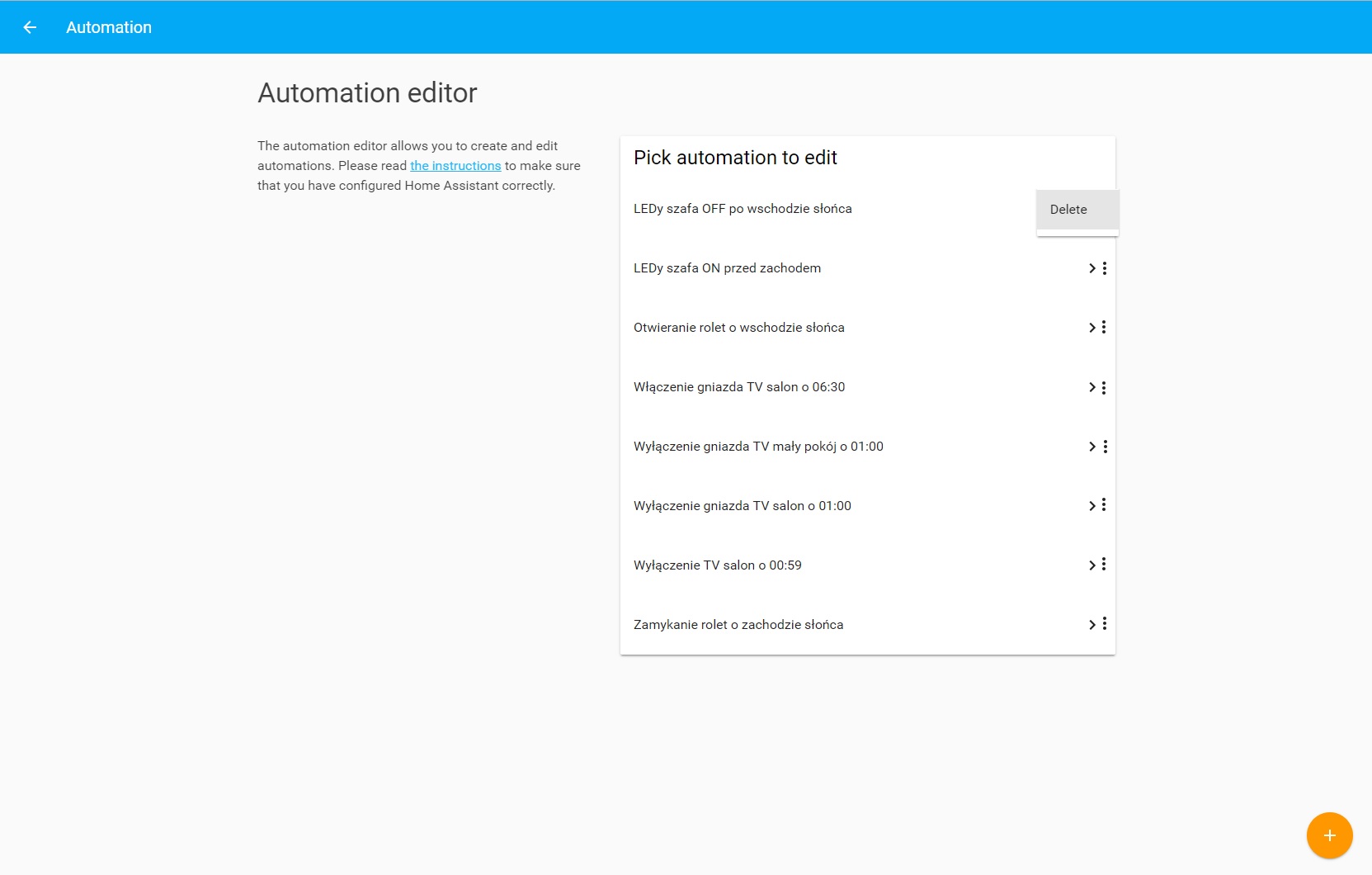
Task: Open the three-dot menu for 'LEDy szafa ON przed zachodem'
Action: point(1104,267)
